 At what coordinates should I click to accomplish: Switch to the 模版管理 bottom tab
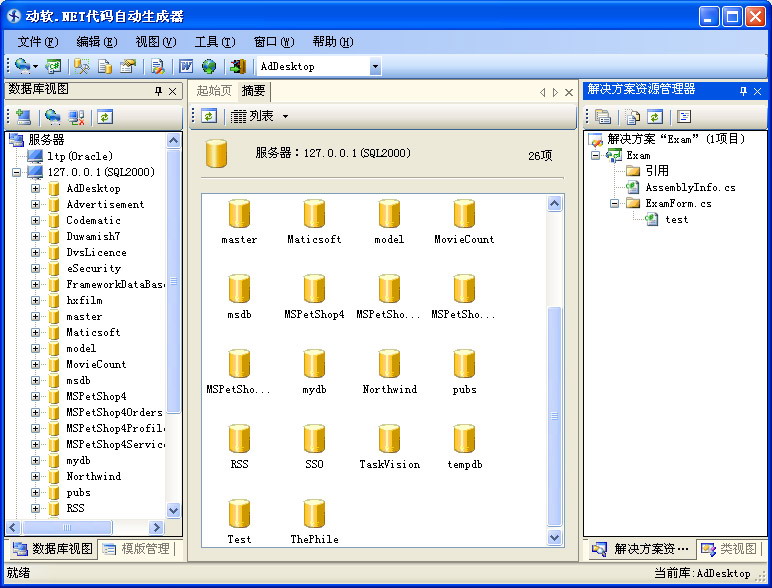click(137, 549)
